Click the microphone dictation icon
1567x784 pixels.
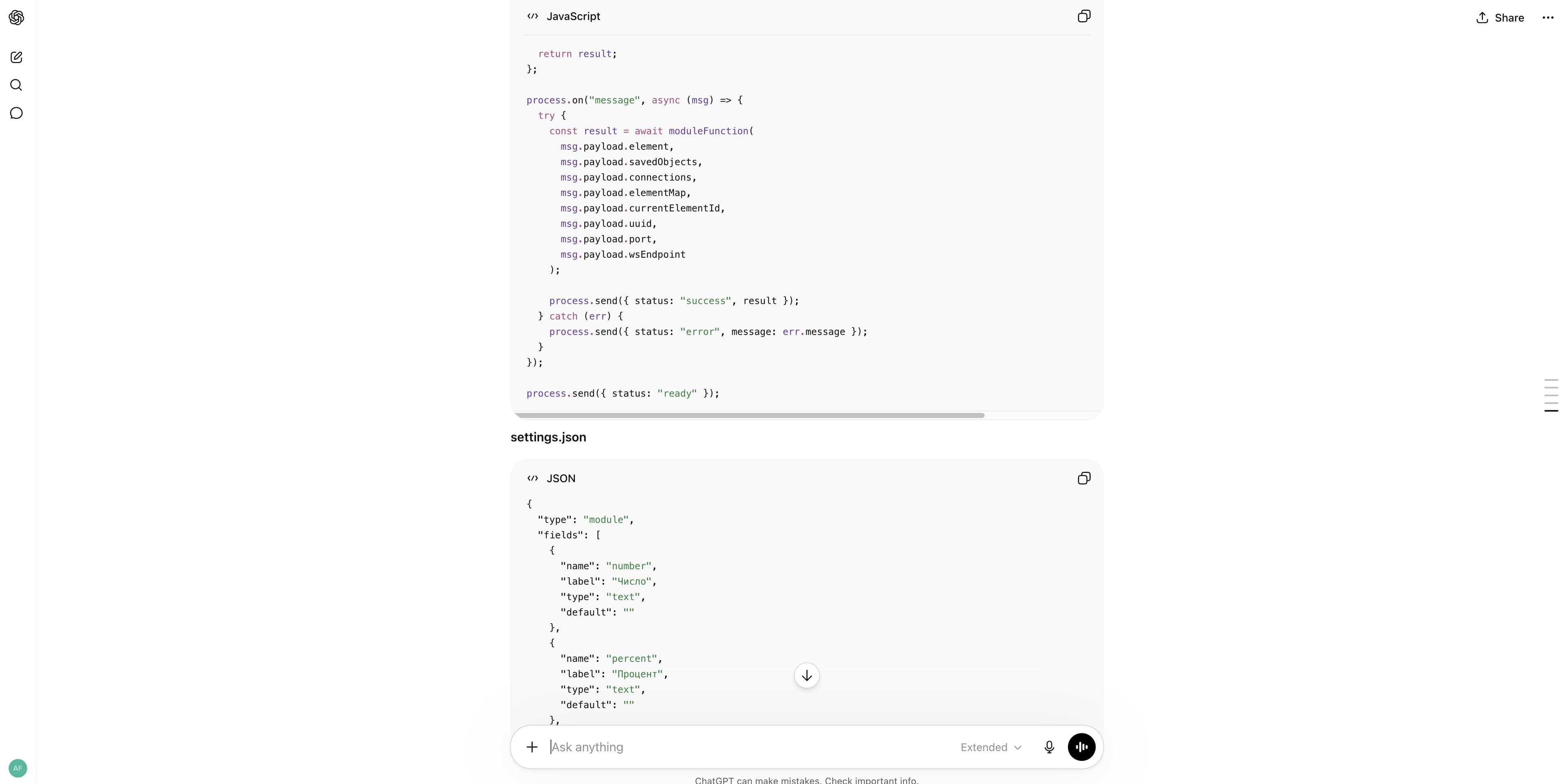(1049, 747)
